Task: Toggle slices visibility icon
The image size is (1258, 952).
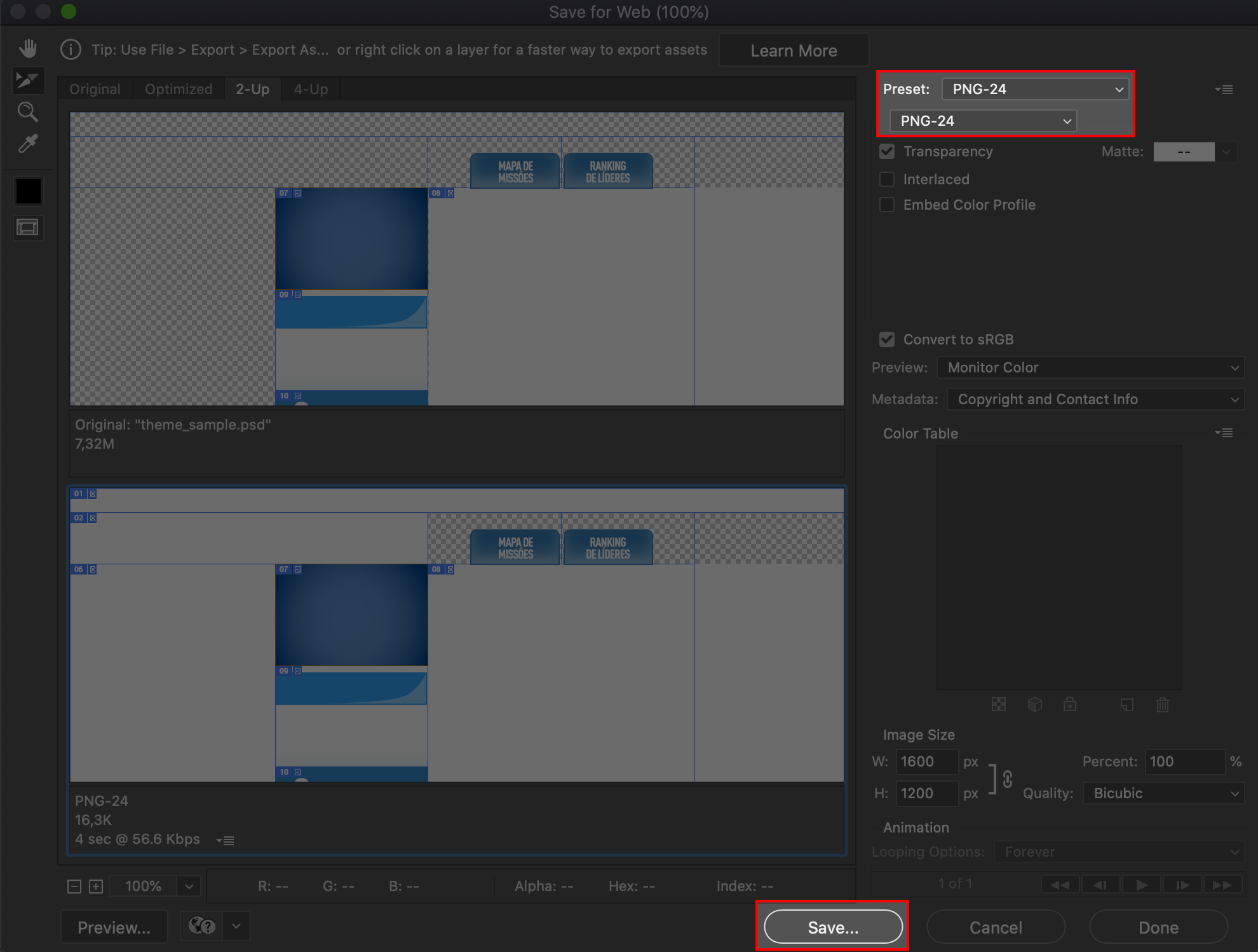Action: pos(28,227)
